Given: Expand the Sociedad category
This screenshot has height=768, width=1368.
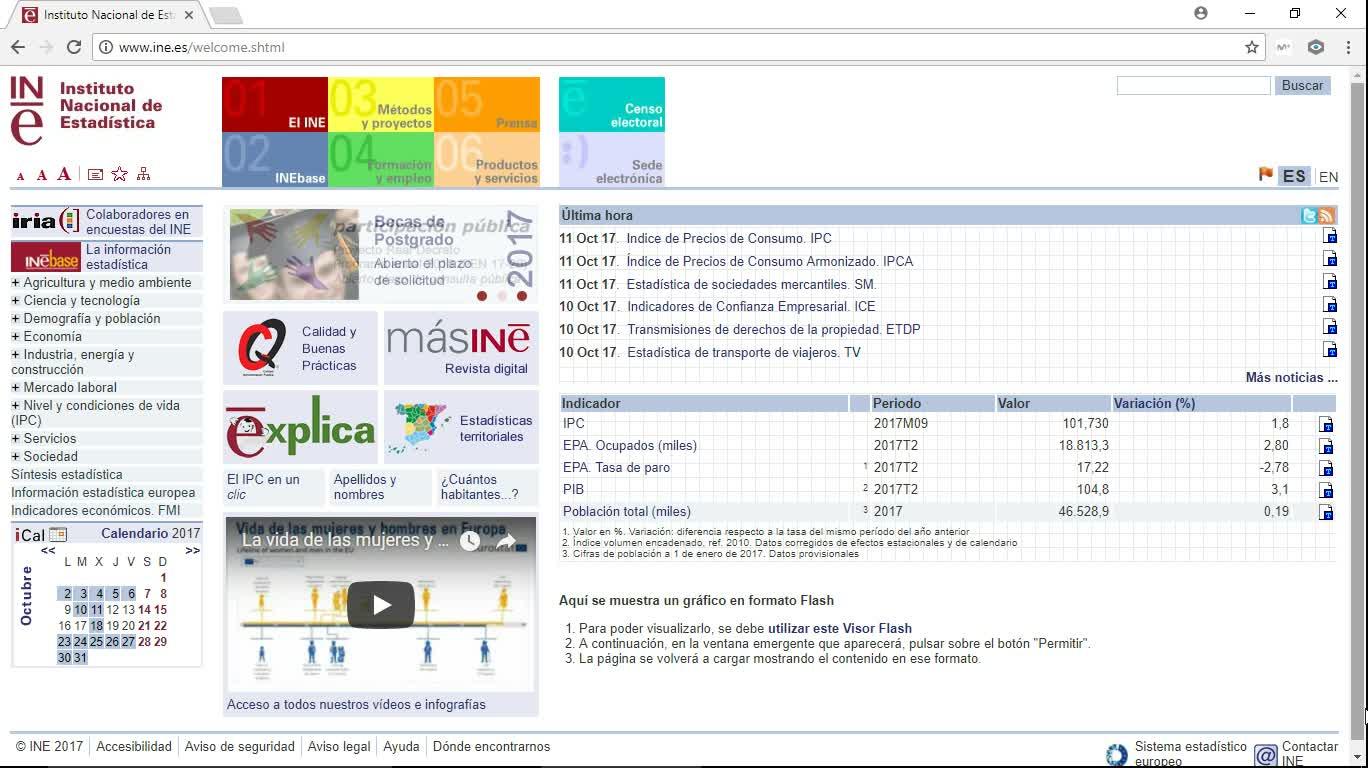Looking at the screenshot, I should 15,457.
